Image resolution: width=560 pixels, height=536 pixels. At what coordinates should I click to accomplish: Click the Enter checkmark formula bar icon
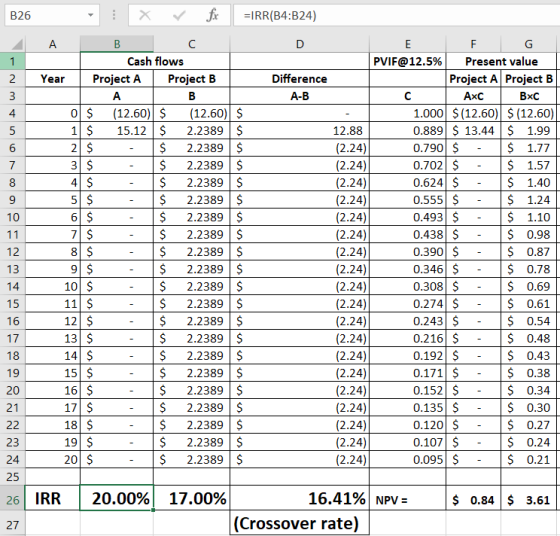pyautogui.click(x=179, y=15)
